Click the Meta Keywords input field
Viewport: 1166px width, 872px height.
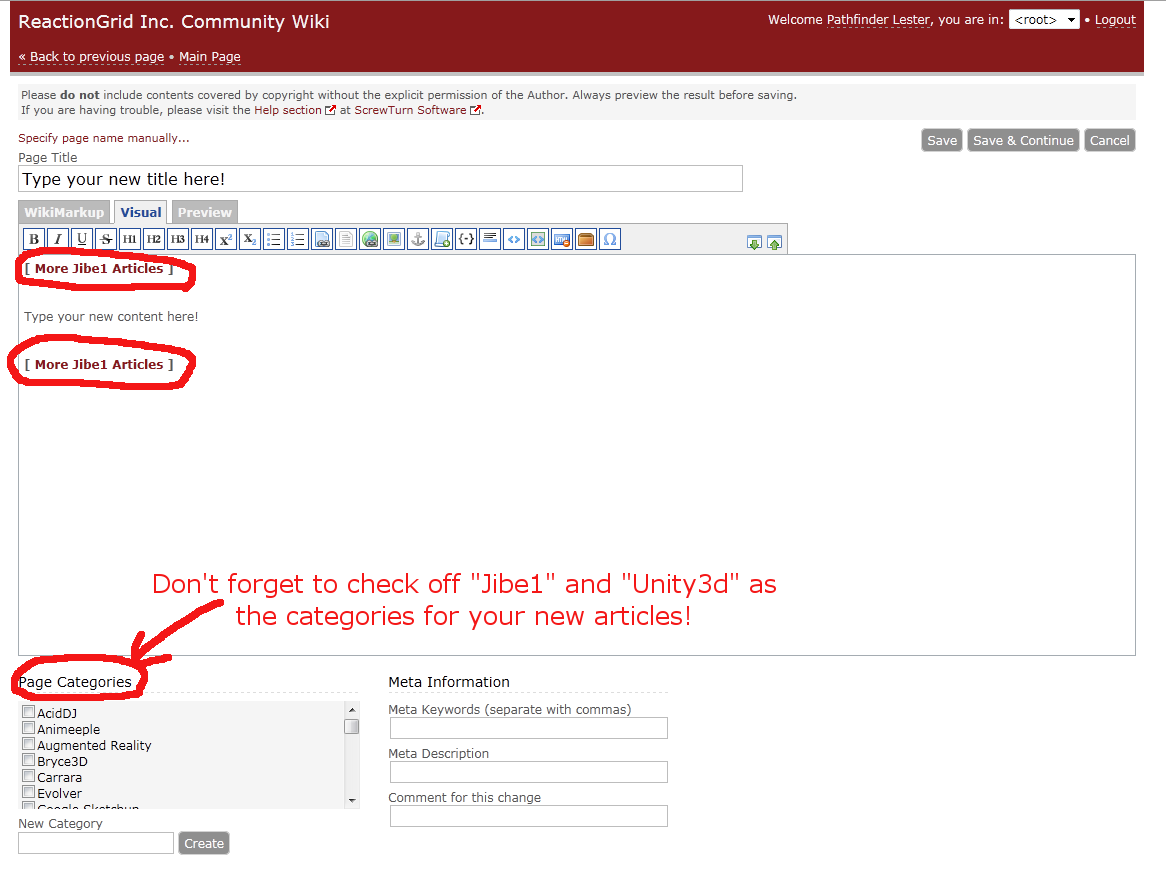tap(528, 728)
